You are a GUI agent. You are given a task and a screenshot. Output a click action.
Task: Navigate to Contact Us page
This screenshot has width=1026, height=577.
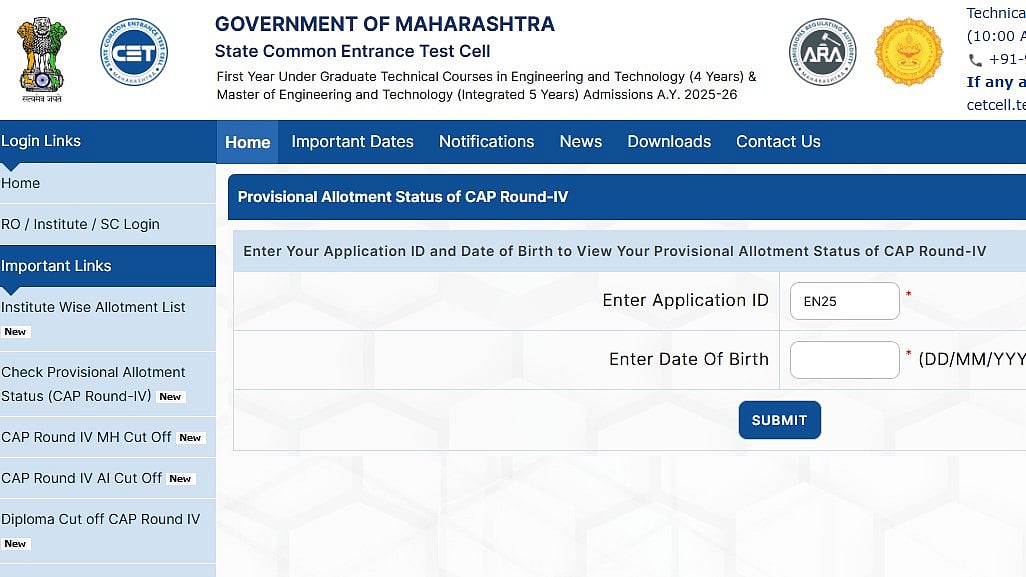(x=778, y=142)
